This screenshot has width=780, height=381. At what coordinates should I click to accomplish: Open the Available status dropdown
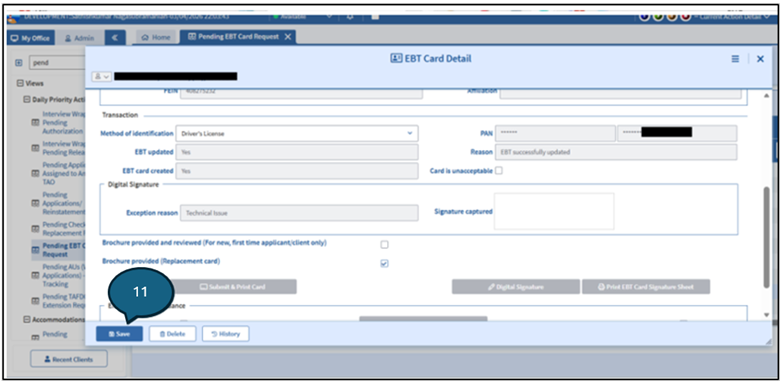point(302,16)
